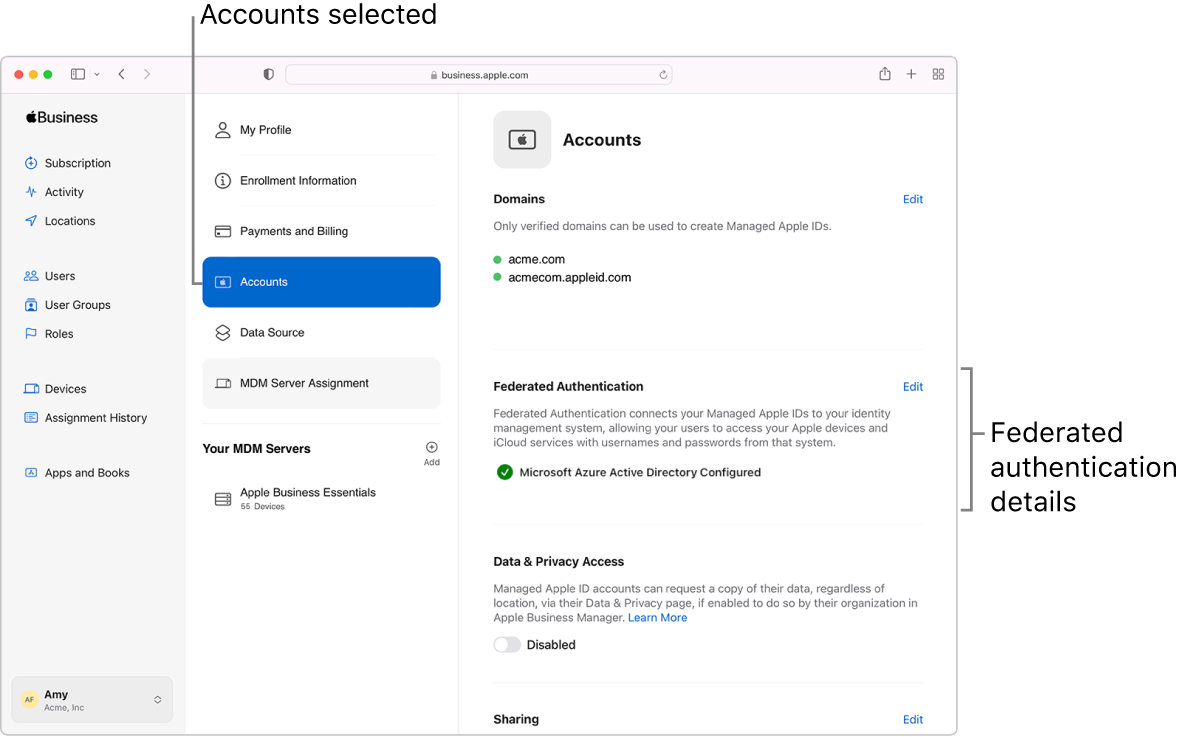
Task: Edit the Federated Authentication settings
Action: (x=912, y=386)
